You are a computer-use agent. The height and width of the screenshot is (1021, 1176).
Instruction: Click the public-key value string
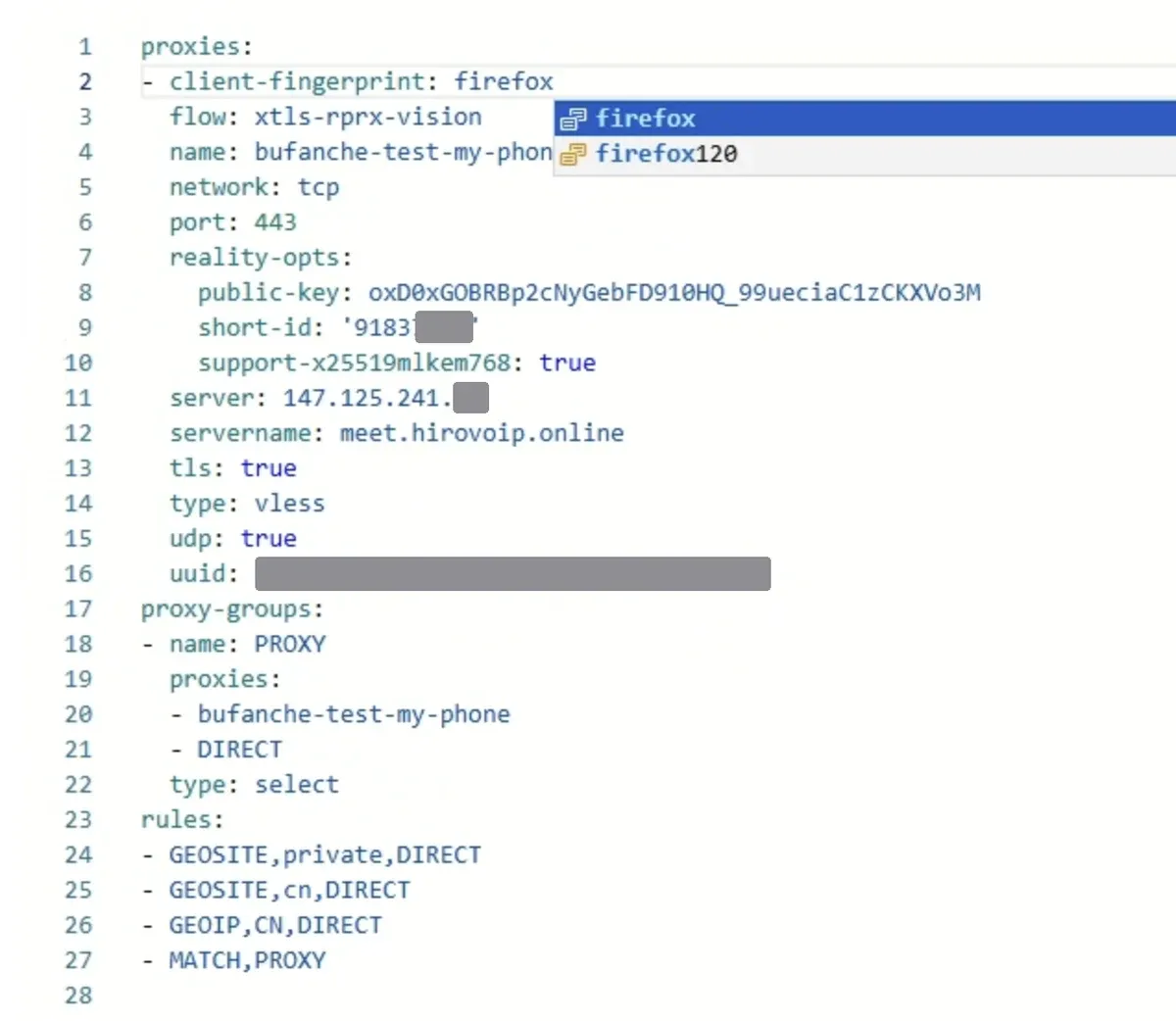pos(674,293)
